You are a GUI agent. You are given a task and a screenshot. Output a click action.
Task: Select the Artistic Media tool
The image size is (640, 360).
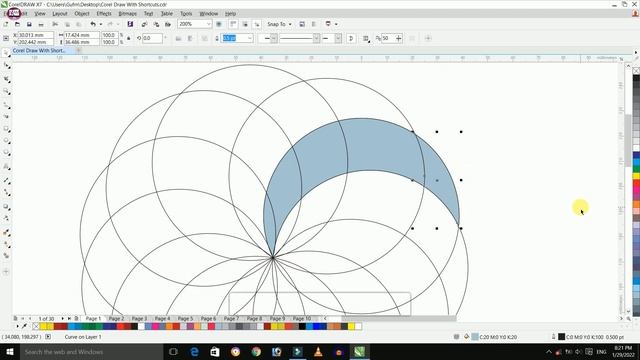[x=6, y=117]
